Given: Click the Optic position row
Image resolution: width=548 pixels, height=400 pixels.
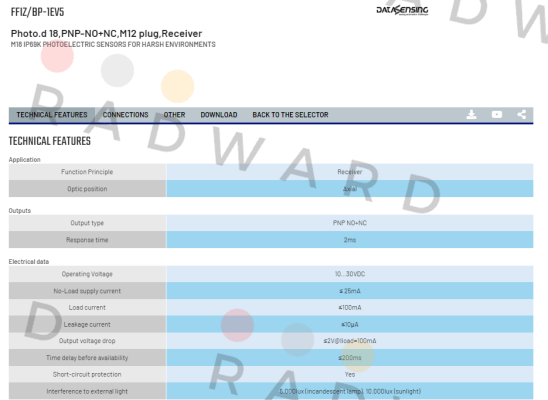Looking at the screenshot, I should (271, 189).
